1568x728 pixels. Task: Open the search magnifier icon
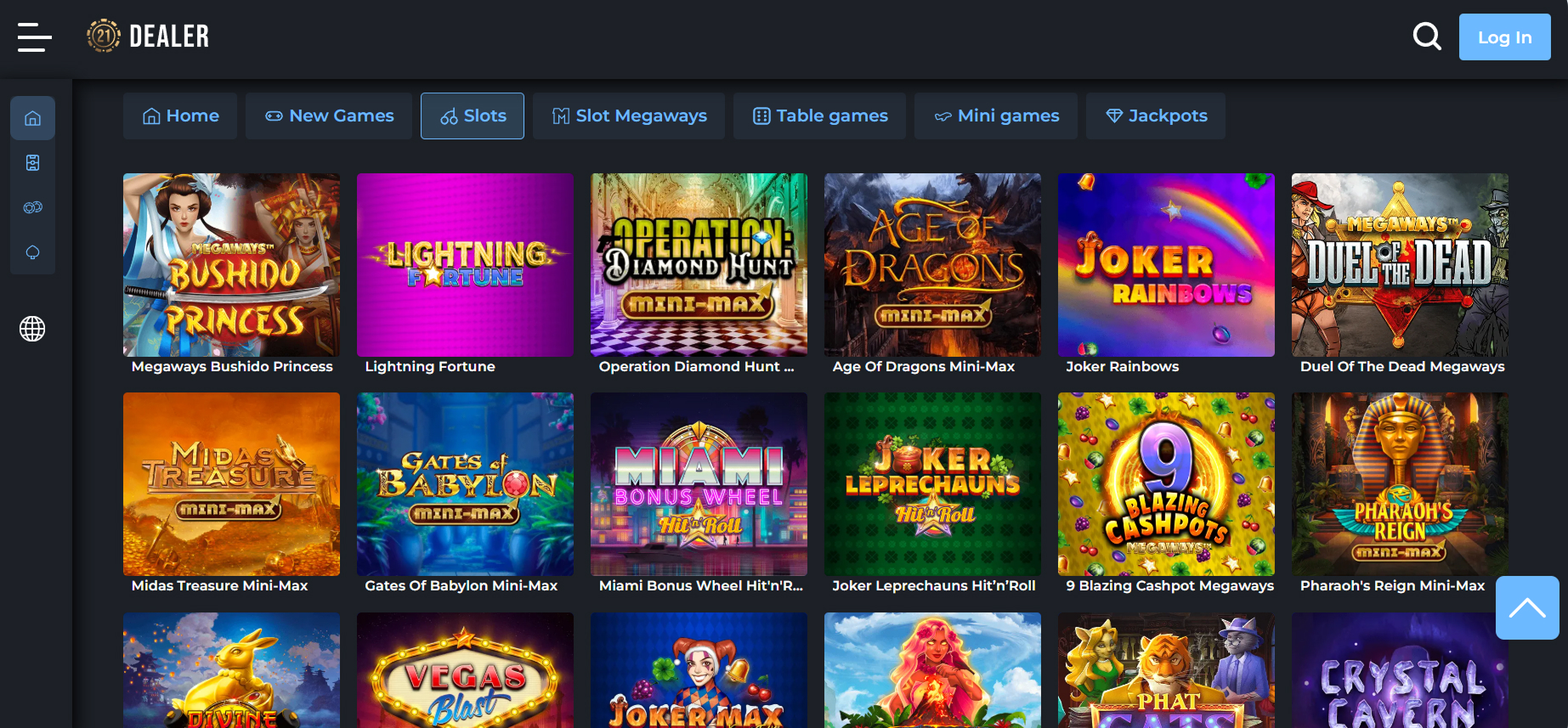coord(1426,37)
